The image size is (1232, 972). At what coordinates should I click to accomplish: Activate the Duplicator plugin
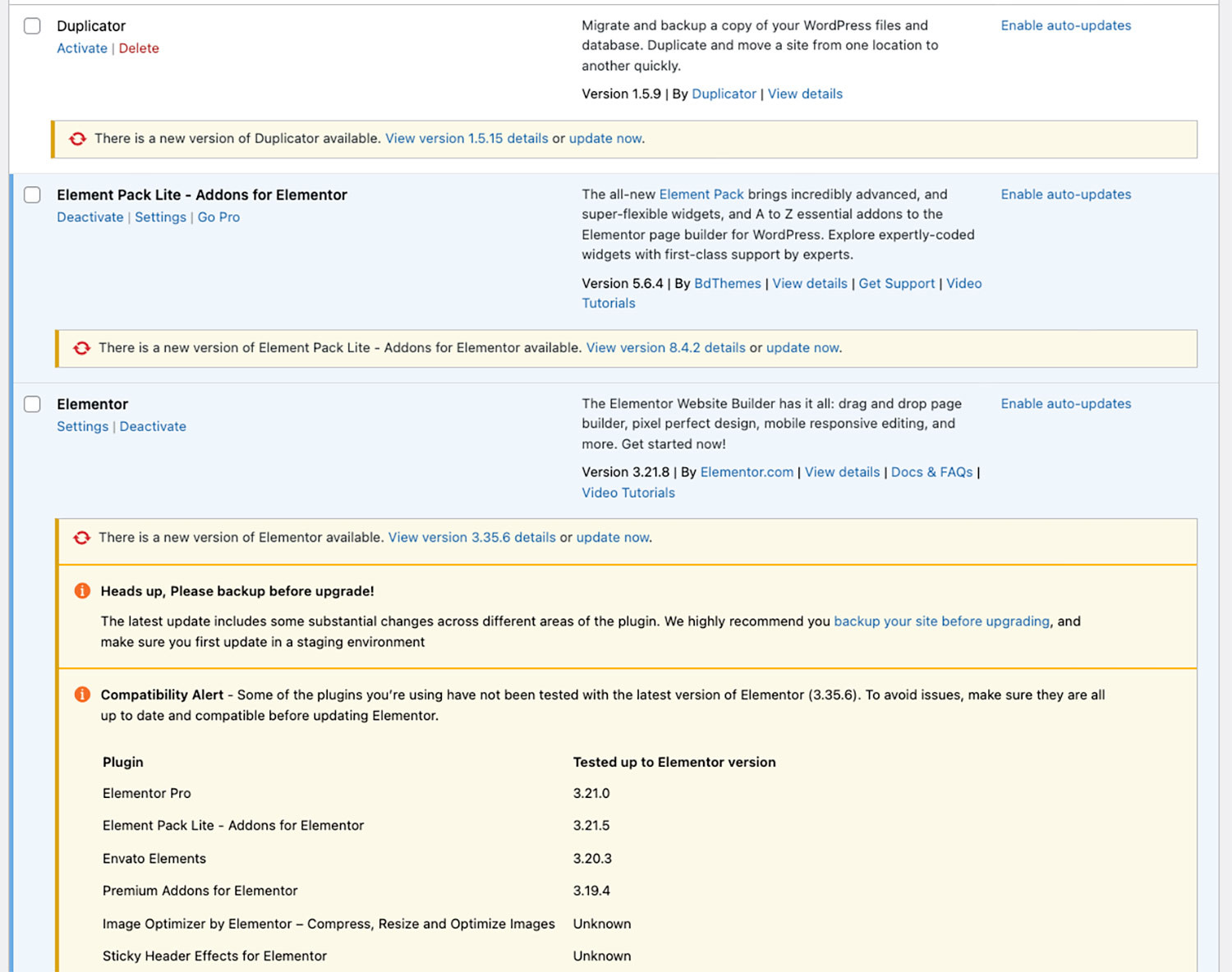pyautogui.click(x=82, y=48)
